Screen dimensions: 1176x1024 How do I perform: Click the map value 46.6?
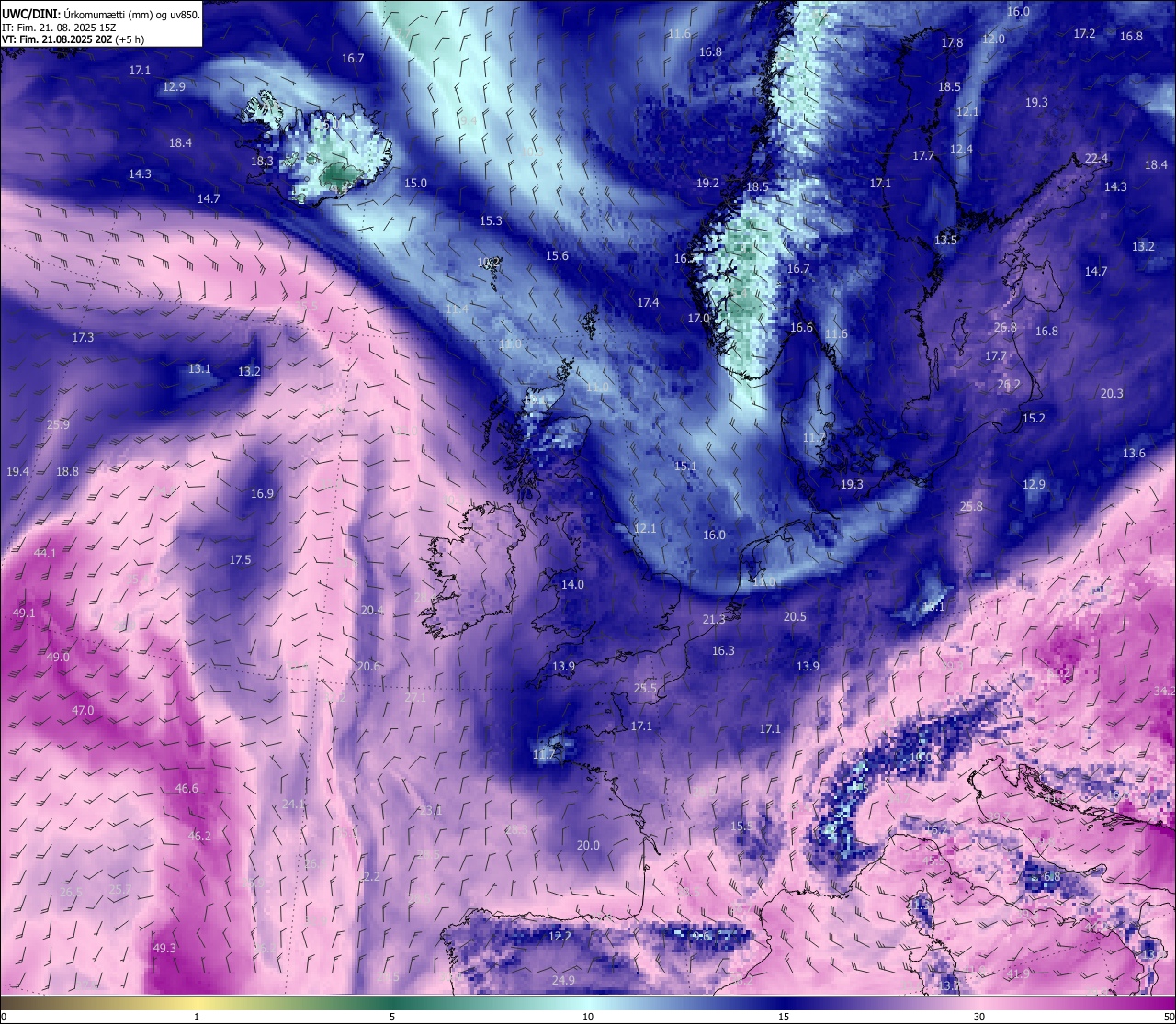click(x=187, y=788)
